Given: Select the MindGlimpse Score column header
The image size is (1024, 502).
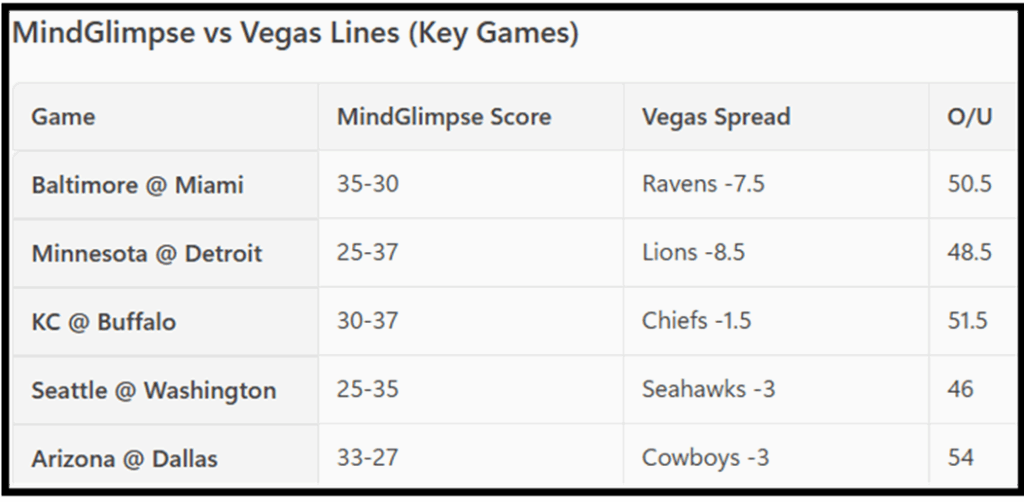Looking at the screenshot, I should (x=443, y=117).
